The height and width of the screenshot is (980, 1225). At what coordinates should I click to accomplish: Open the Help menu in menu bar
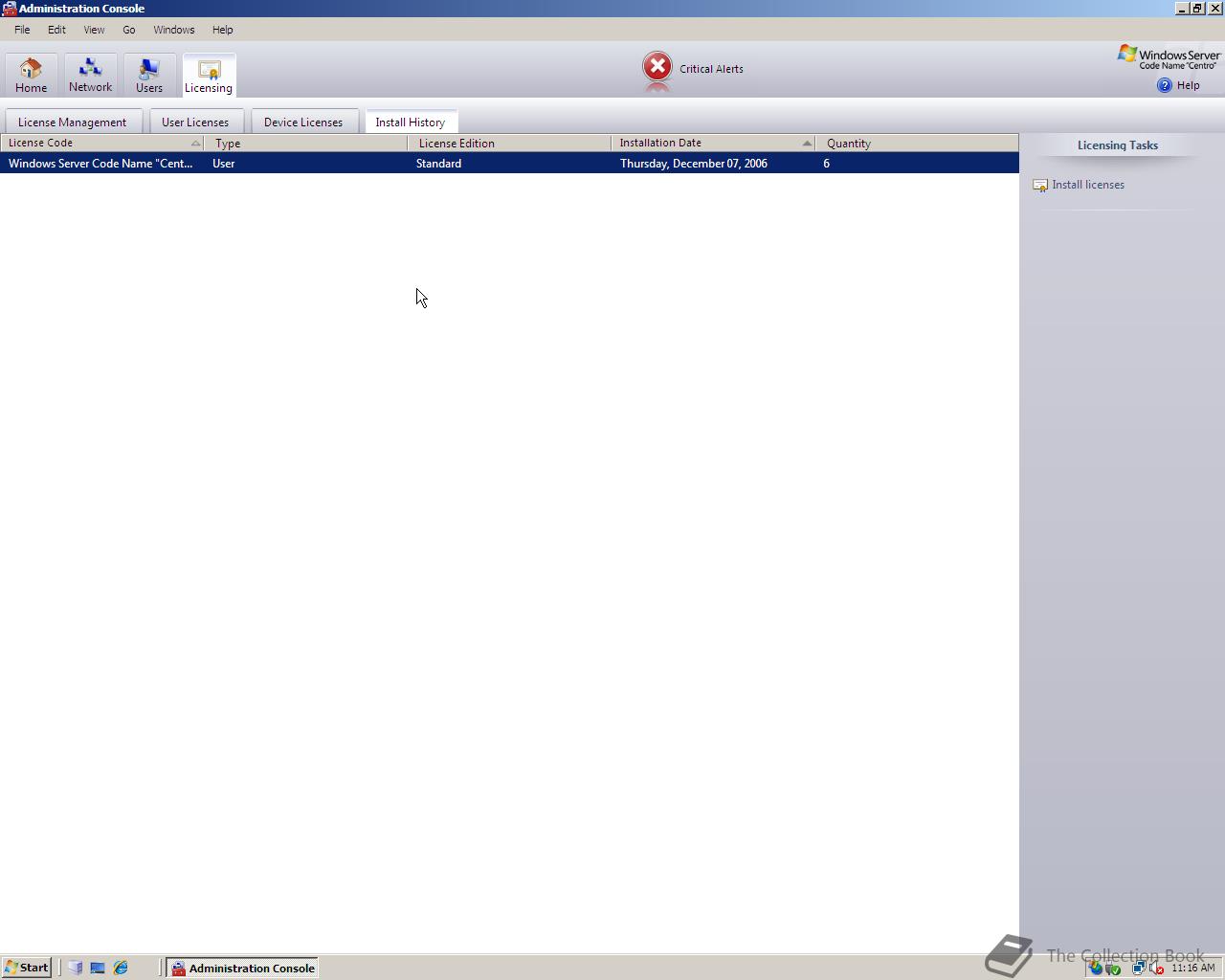click(x=222, y=30)
